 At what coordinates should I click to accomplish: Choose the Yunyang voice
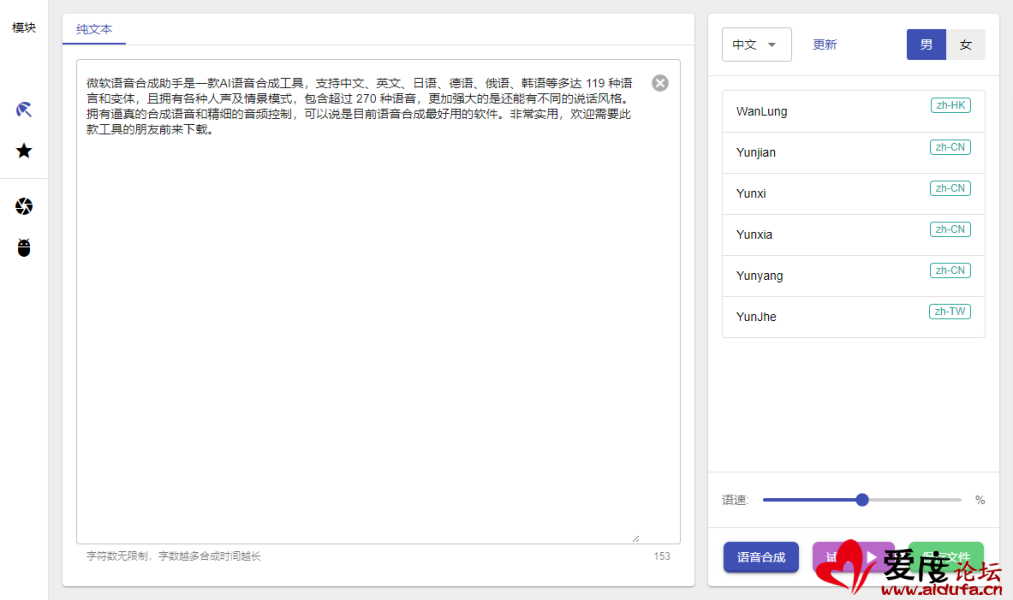[x=853, y=276]
